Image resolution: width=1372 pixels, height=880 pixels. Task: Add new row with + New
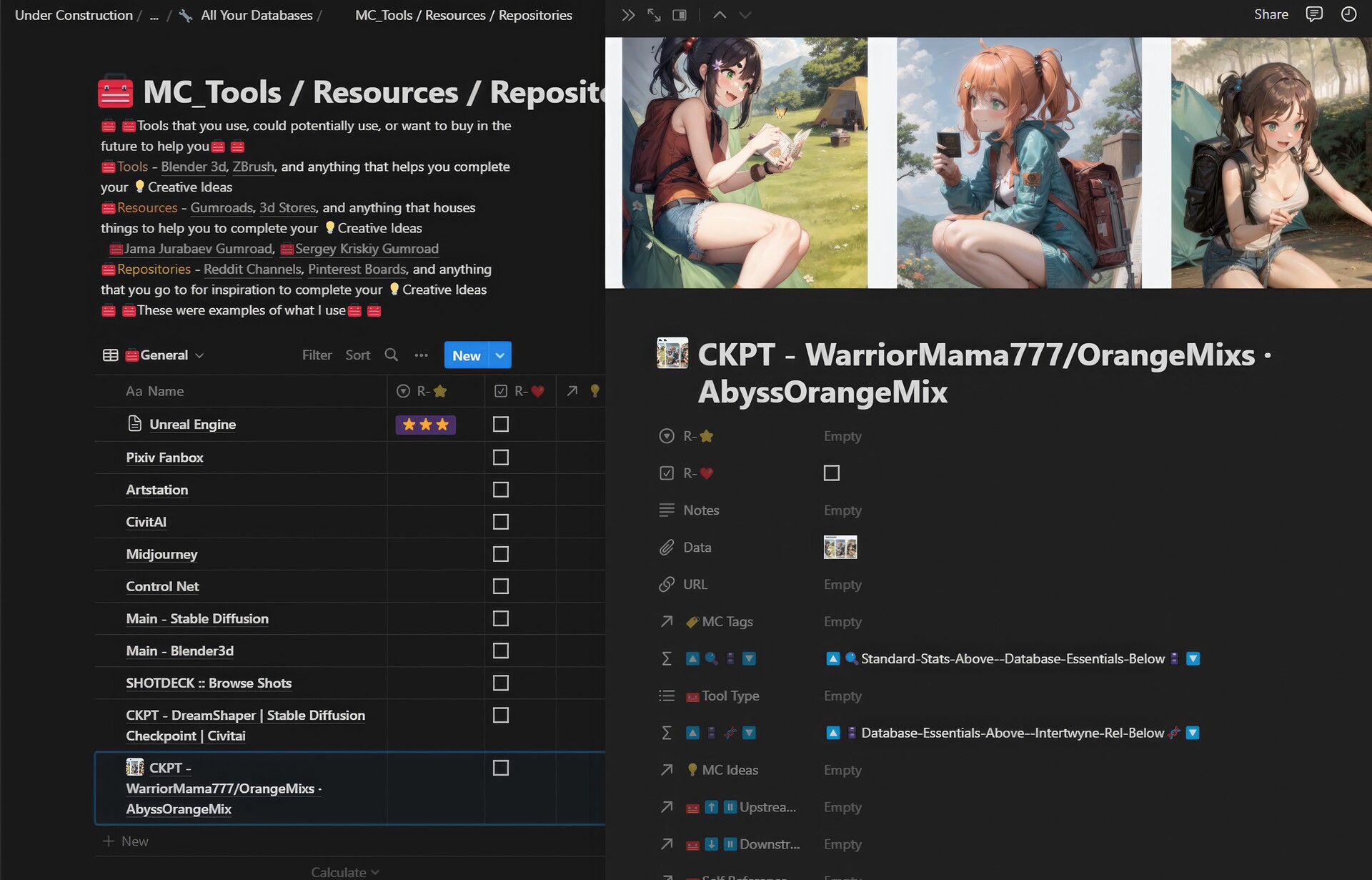(126, 841)
